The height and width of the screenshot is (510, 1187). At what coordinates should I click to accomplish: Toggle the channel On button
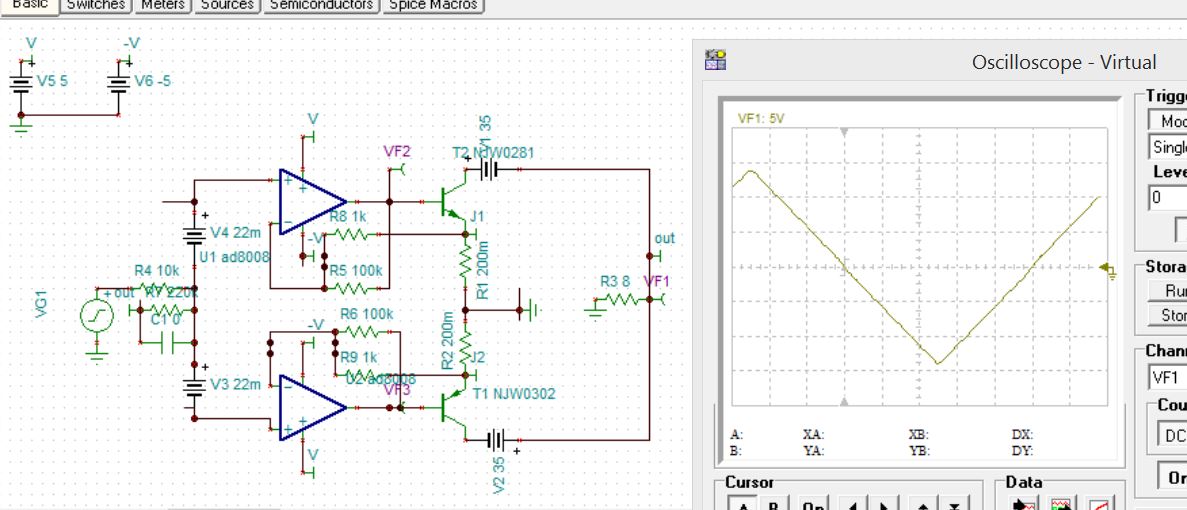pyautogui.click(x=1173, y=477)
